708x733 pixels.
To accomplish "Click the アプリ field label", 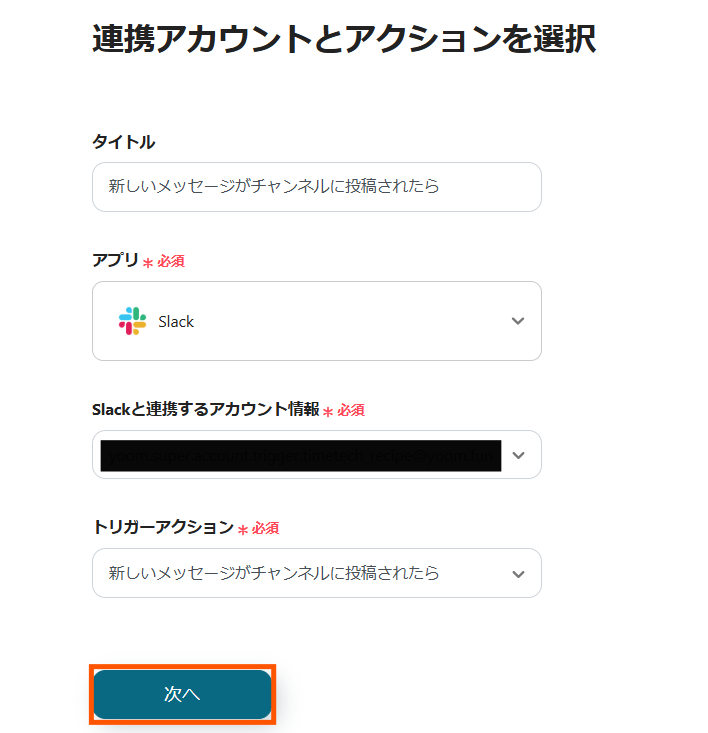I will 115,260.
